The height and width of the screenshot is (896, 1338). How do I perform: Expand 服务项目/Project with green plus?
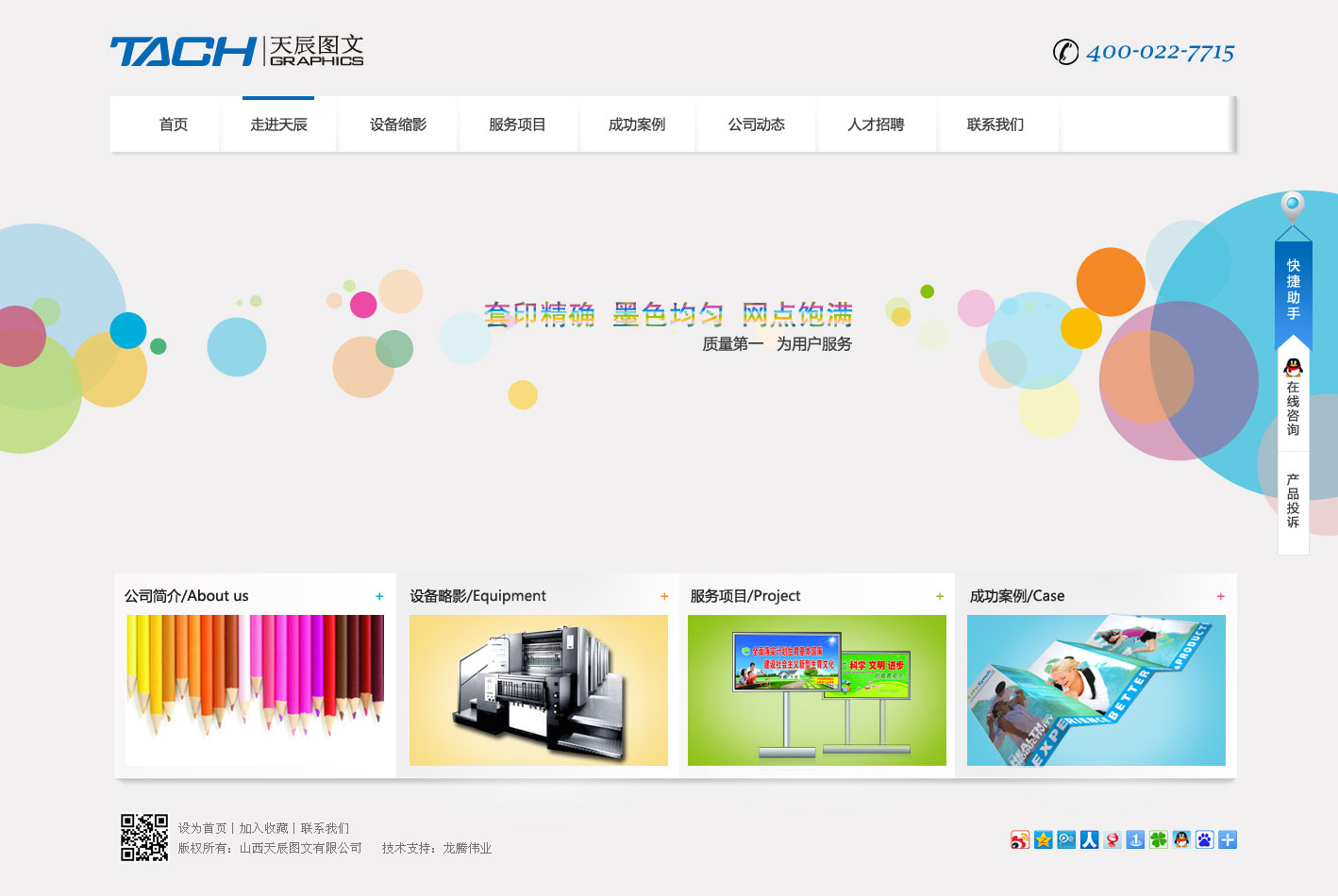940,596
